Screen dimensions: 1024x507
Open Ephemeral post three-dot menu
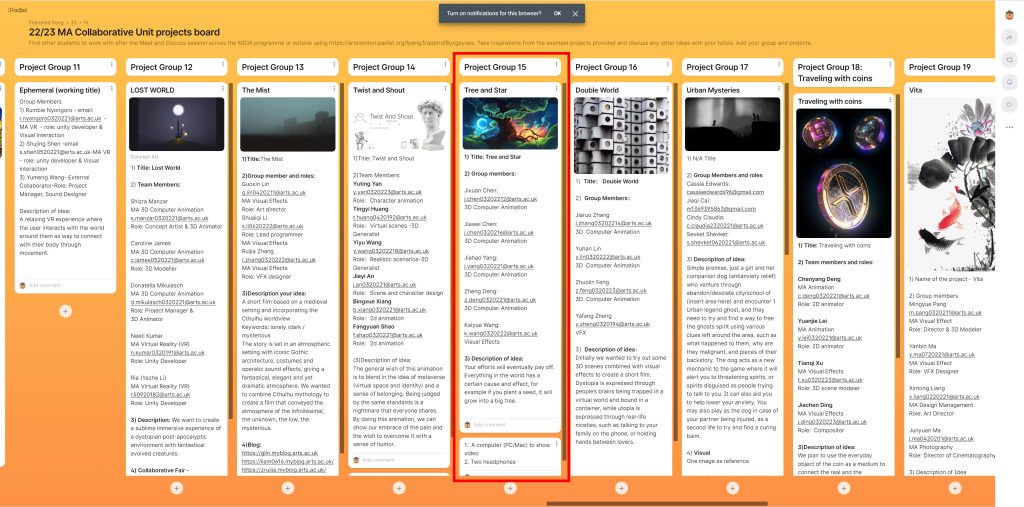click(x=112, y=88)
